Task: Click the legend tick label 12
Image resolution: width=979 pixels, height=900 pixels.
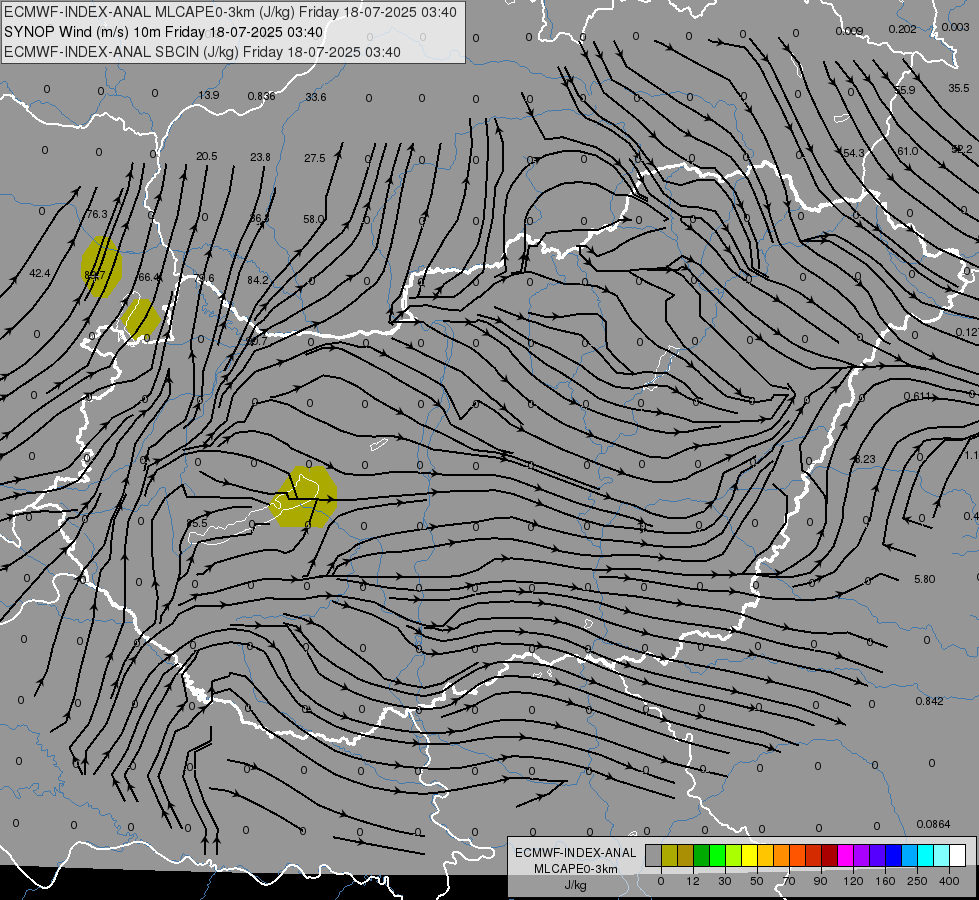Action: coord(692,881)
